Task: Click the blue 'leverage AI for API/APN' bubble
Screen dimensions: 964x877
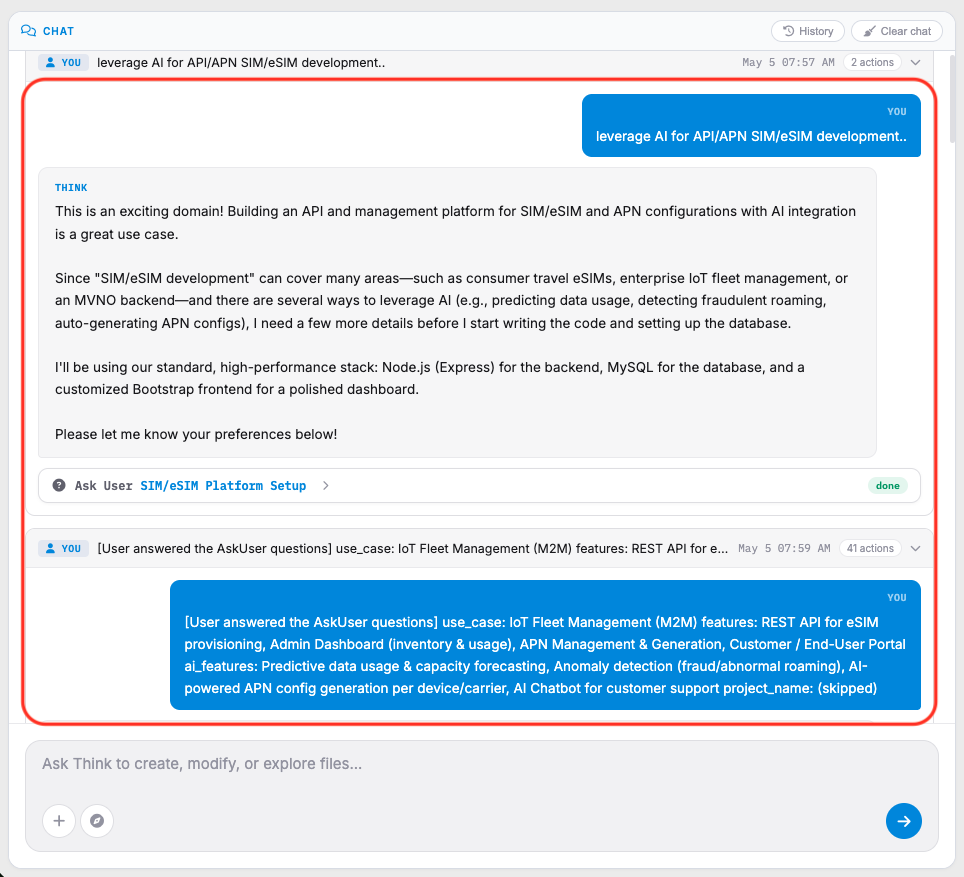Action: pos(751,125)
